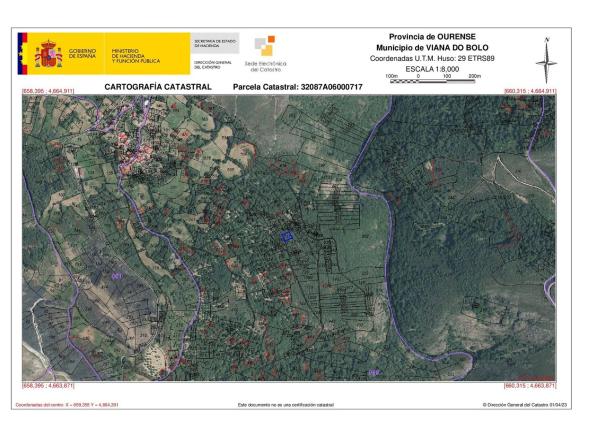The image size is (600, 435).
Task: Click the bottom-left corner coordinate label
Action: pyautogui.click(x=46, y=385)
